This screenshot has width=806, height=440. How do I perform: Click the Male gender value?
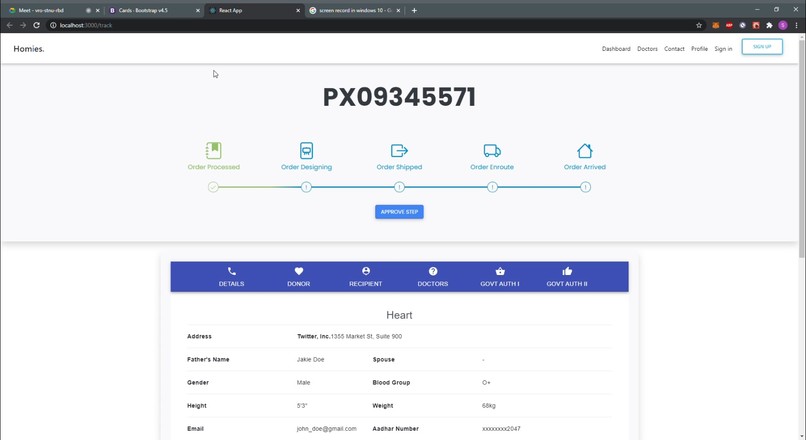click(303, 382)
